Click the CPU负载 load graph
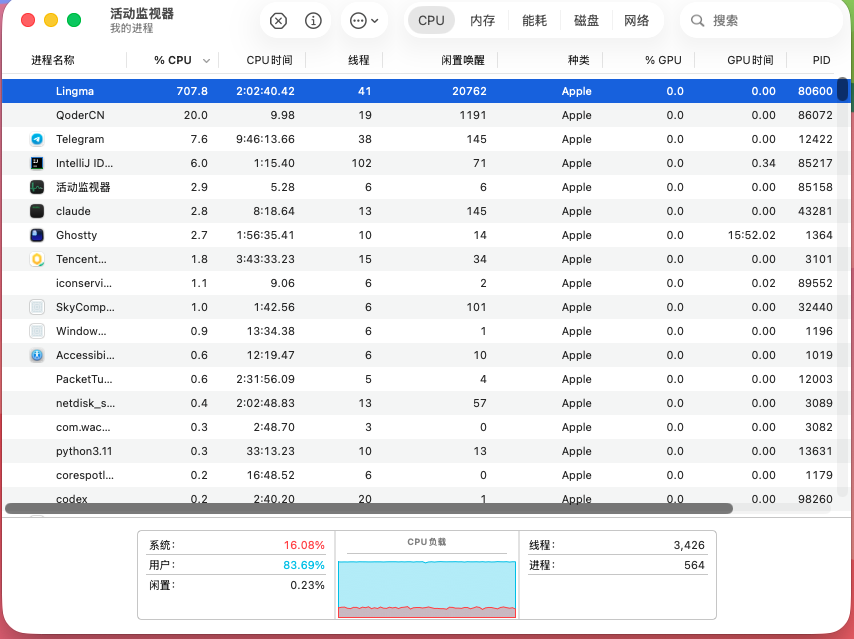 [427, 589]
